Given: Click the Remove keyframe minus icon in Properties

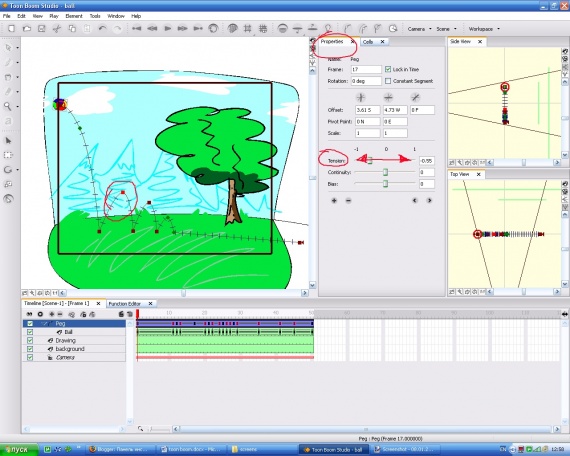Looking at the screenshot, I should click(x=348, y=200).
